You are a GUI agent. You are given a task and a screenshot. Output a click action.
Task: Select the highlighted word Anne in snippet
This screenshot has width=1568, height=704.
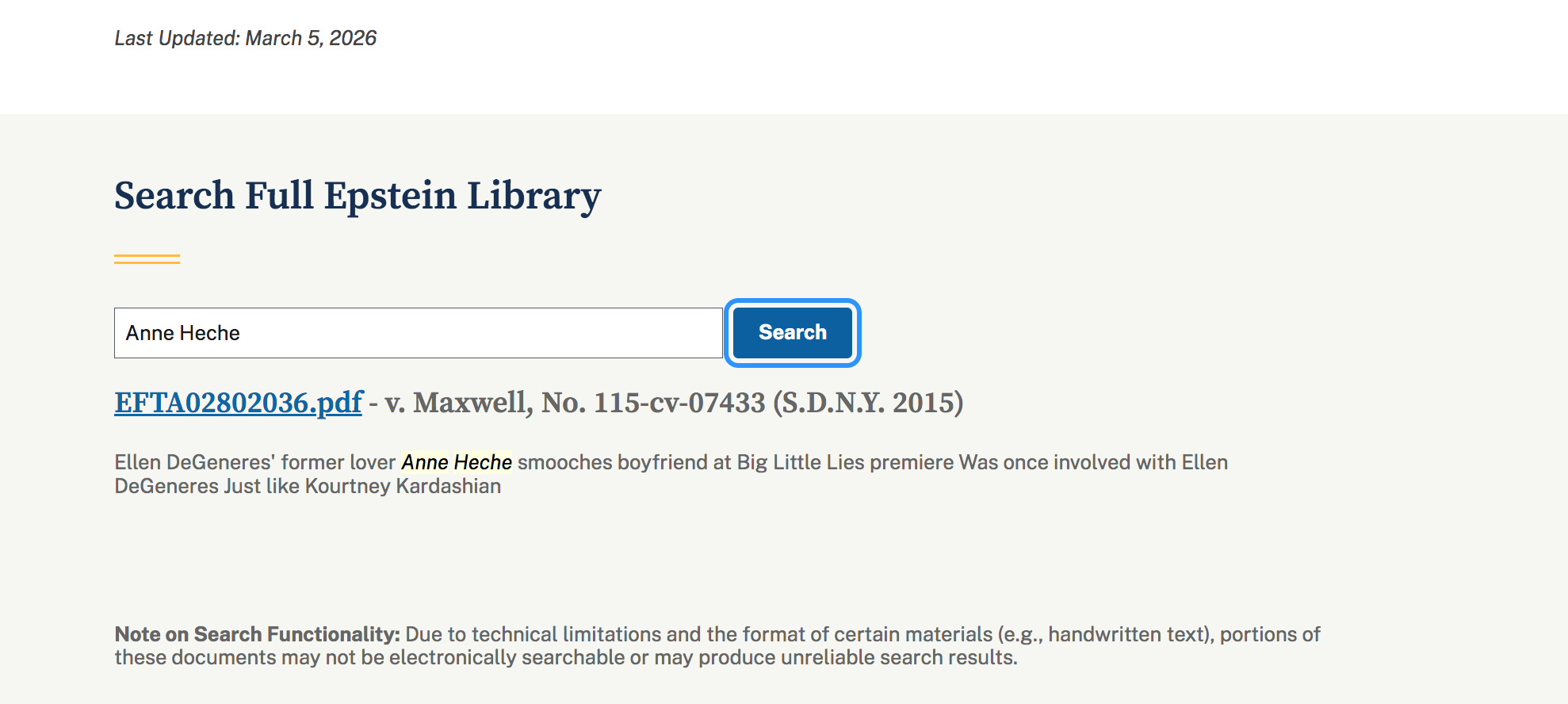(425, 462)
